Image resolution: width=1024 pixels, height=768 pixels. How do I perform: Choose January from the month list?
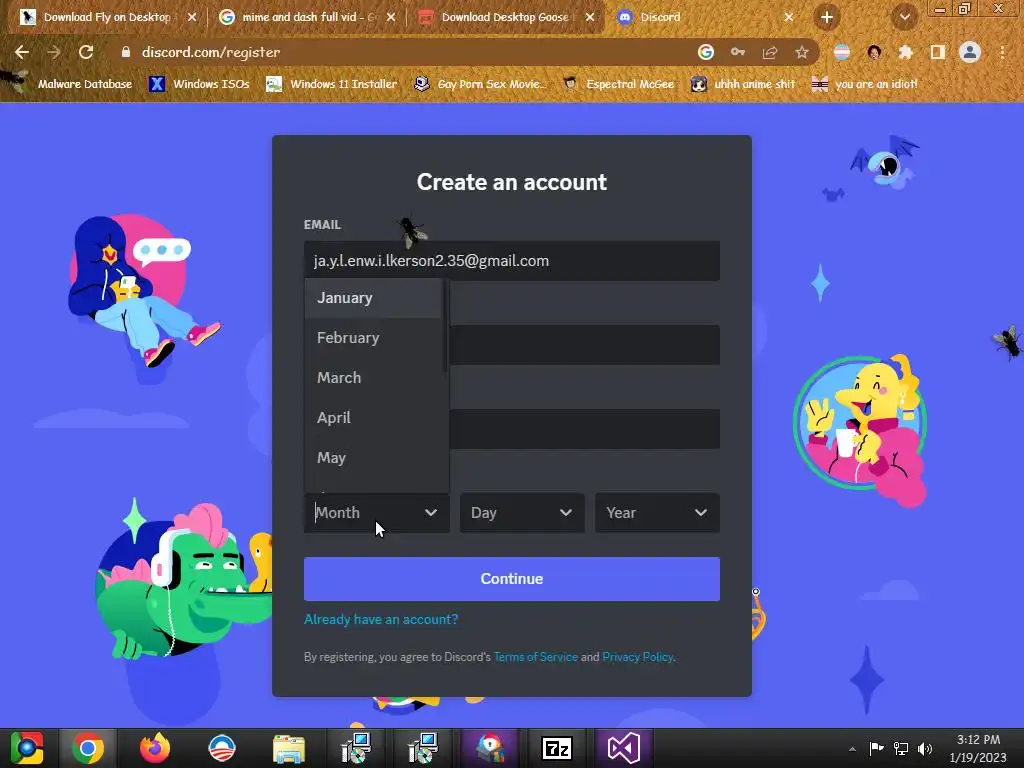point(373,298)
